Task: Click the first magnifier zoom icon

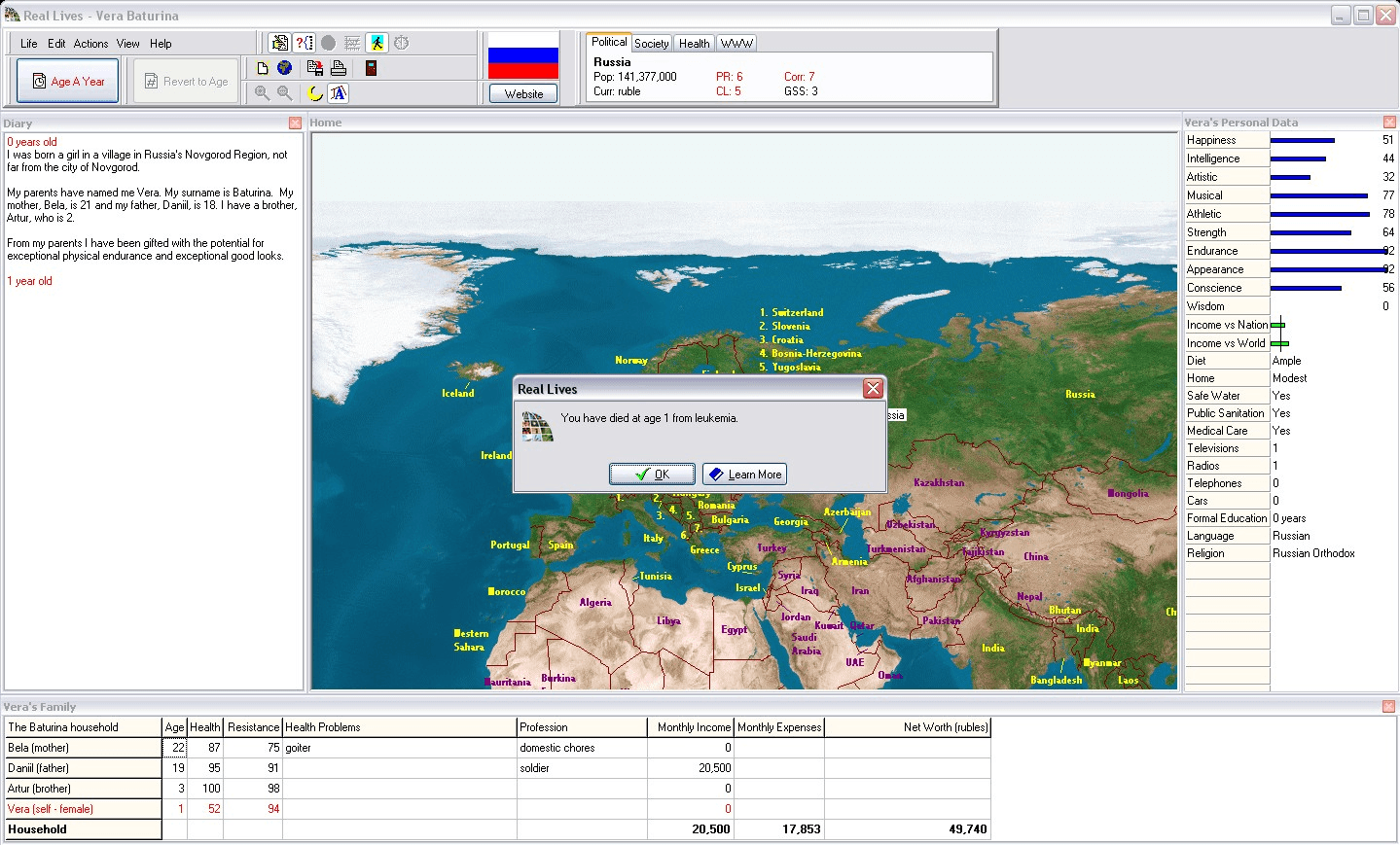Action: pos(262,93)
